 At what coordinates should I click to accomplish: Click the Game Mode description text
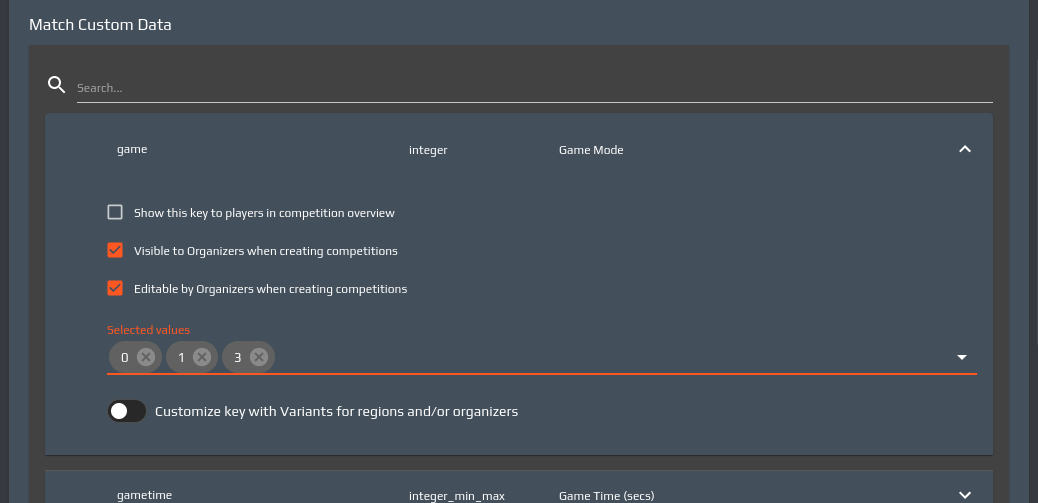(591, 150)
